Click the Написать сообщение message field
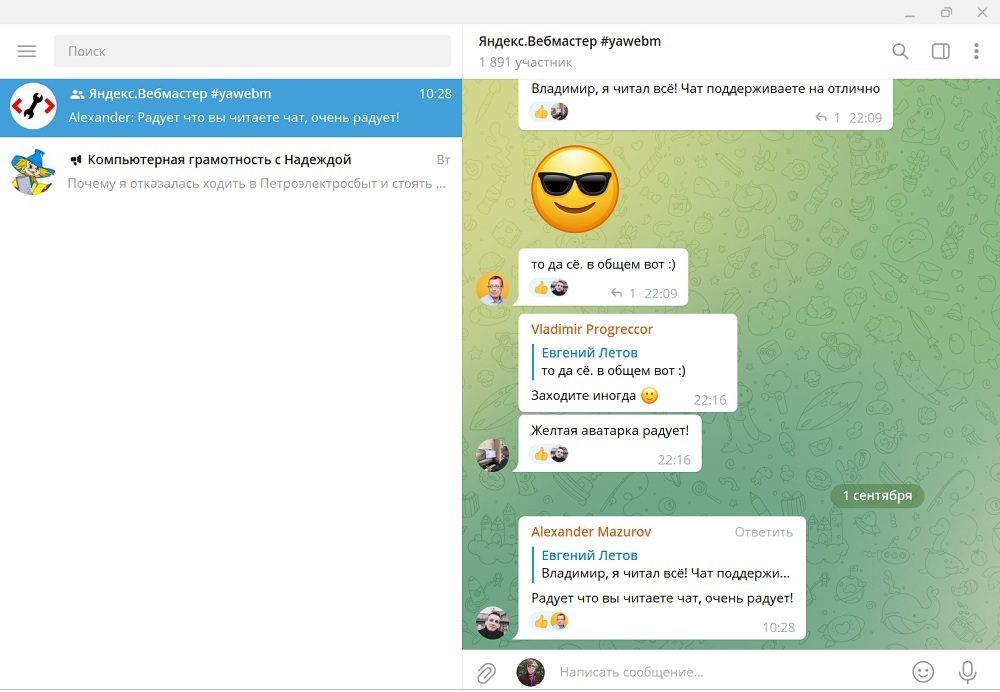This screenshot has width=1000, height=692. (727, 672)
